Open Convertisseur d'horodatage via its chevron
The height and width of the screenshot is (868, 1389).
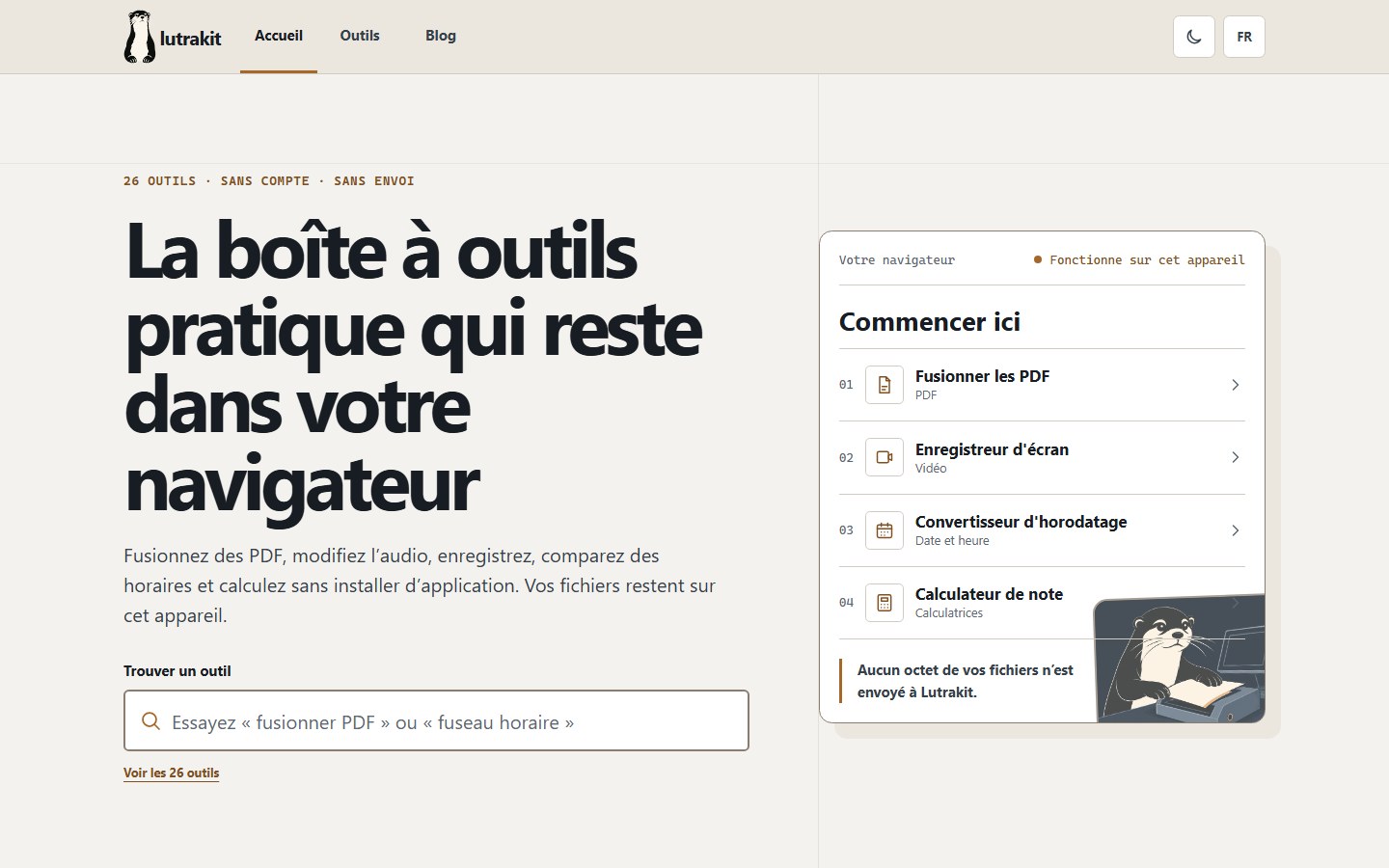click(1236, 530)
